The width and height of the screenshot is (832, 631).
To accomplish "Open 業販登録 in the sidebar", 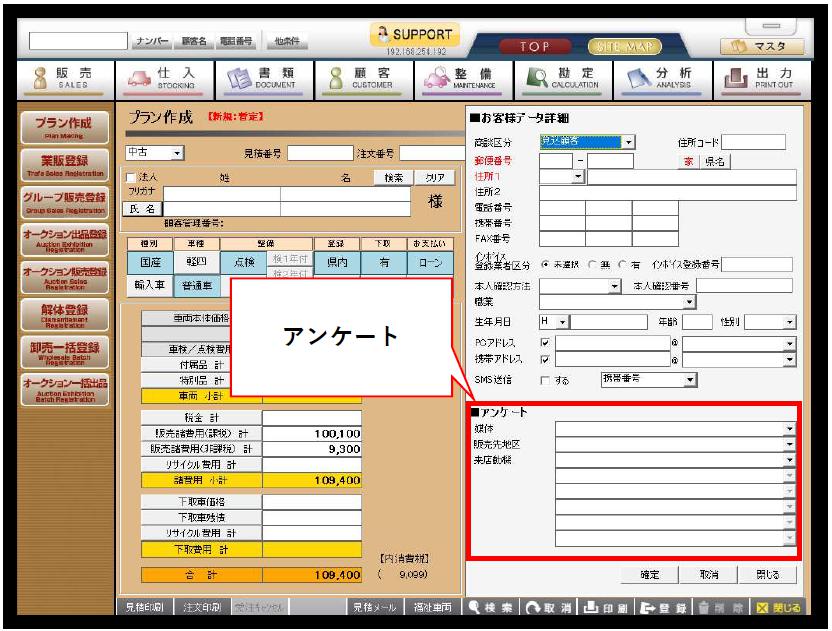I will tap(64, 165).
